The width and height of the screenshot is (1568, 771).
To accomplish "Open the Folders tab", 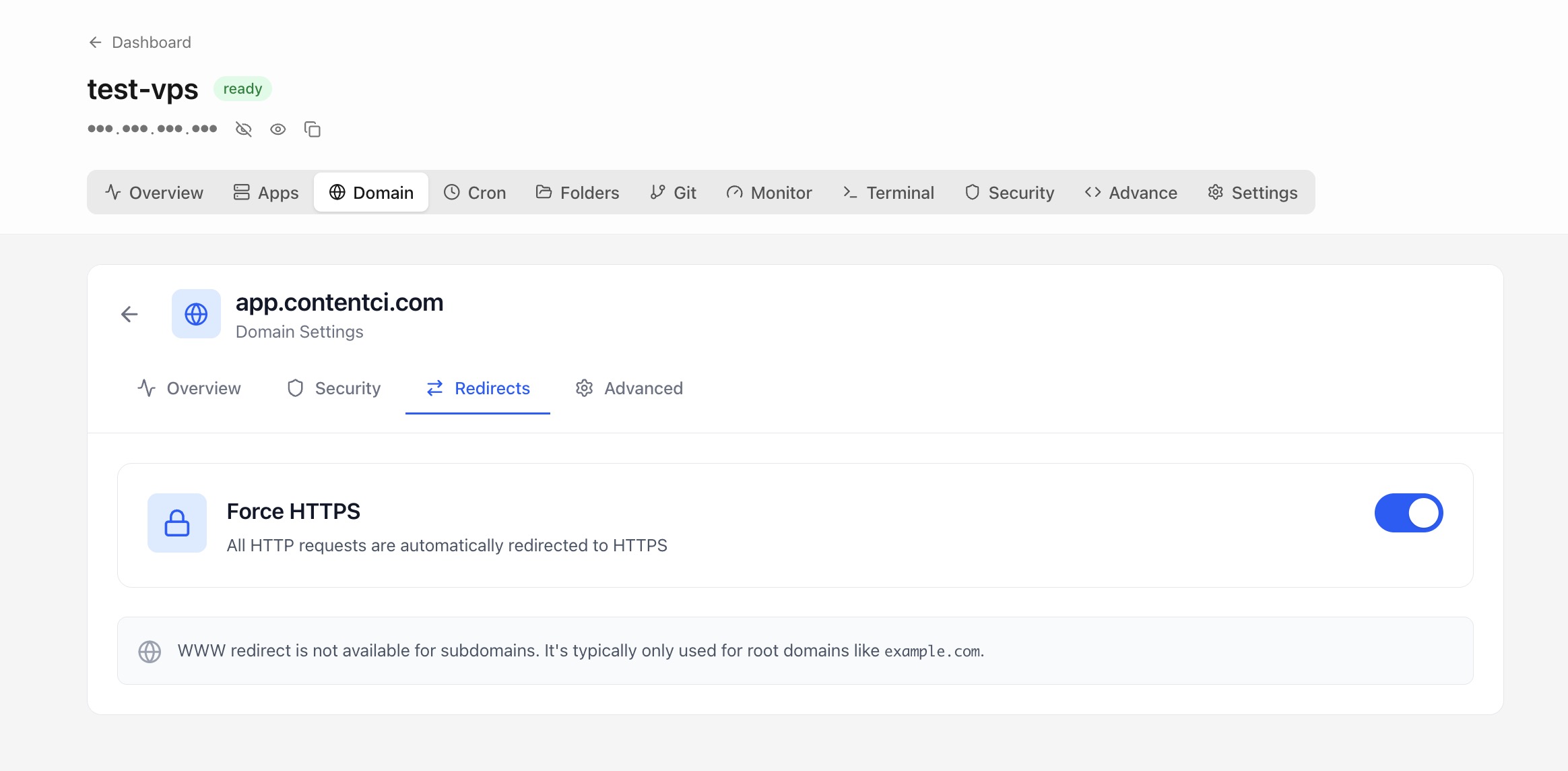I will point(577,193).
